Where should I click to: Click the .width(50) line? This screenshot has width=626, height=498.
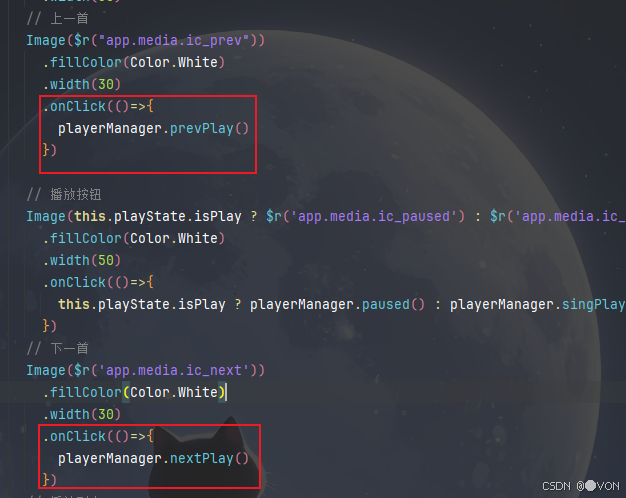[81, 260]
